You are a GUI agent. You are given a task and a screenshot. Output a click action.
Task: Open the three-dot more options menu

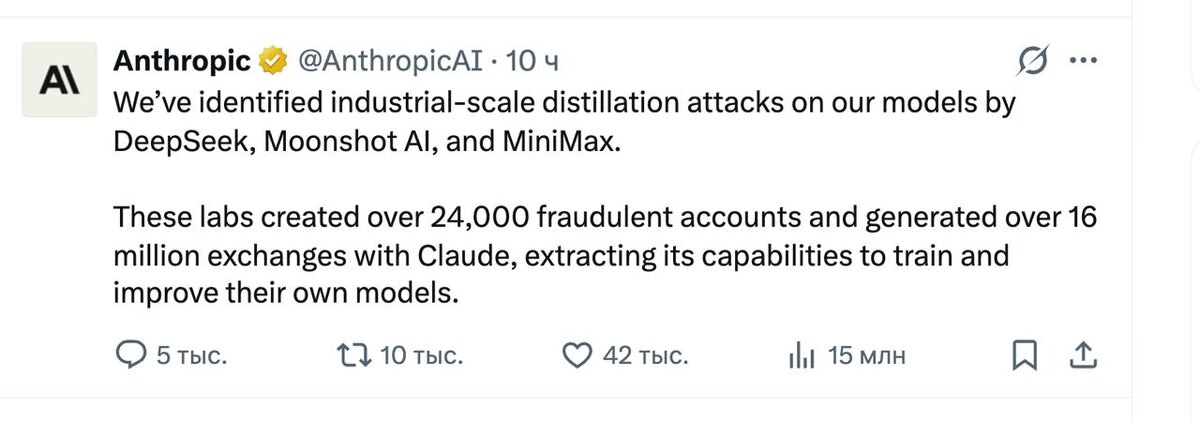(1084, 61)
